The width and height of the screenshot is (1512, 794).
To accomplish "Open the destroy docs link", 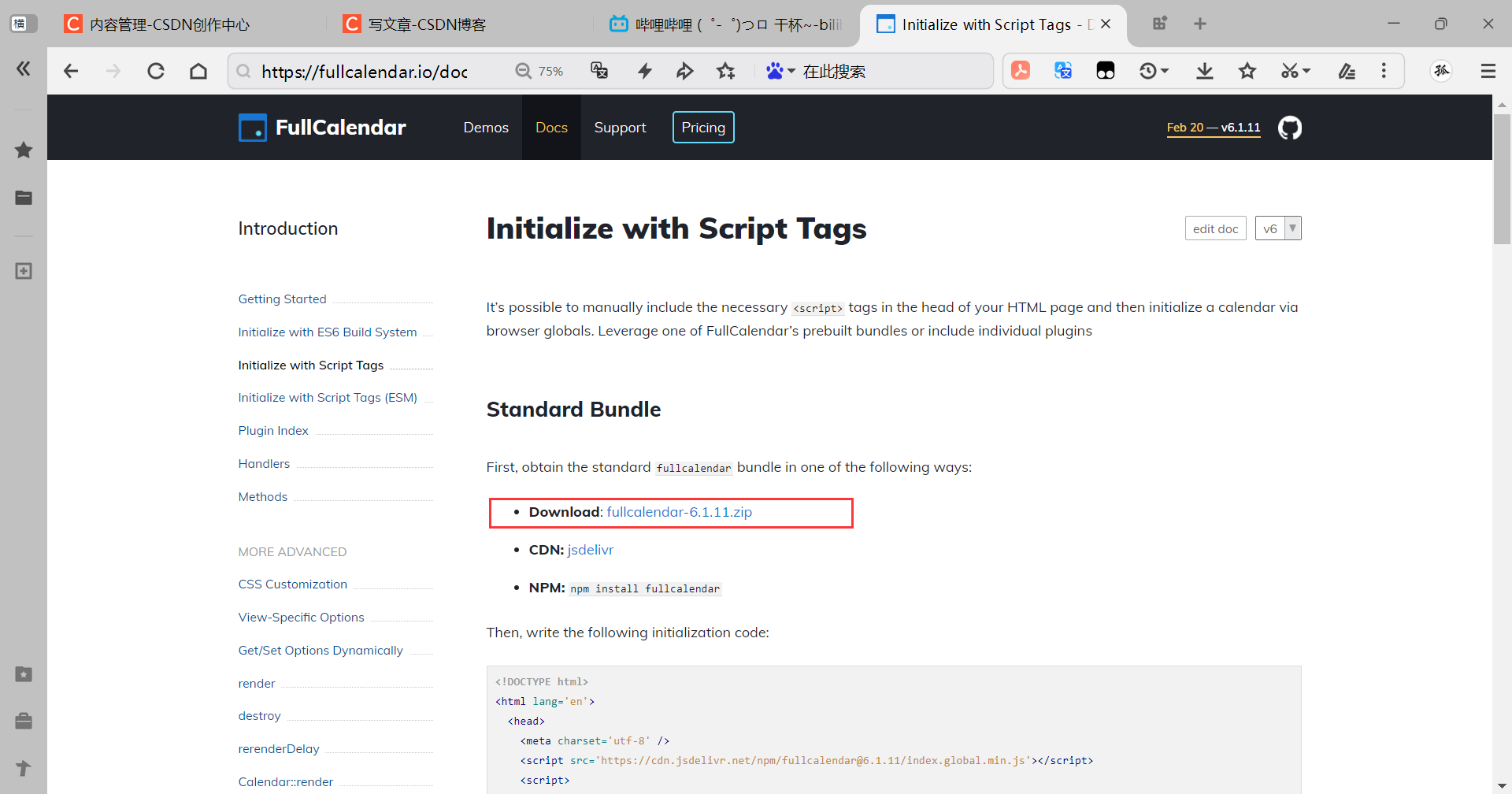I will click(259, 716).
